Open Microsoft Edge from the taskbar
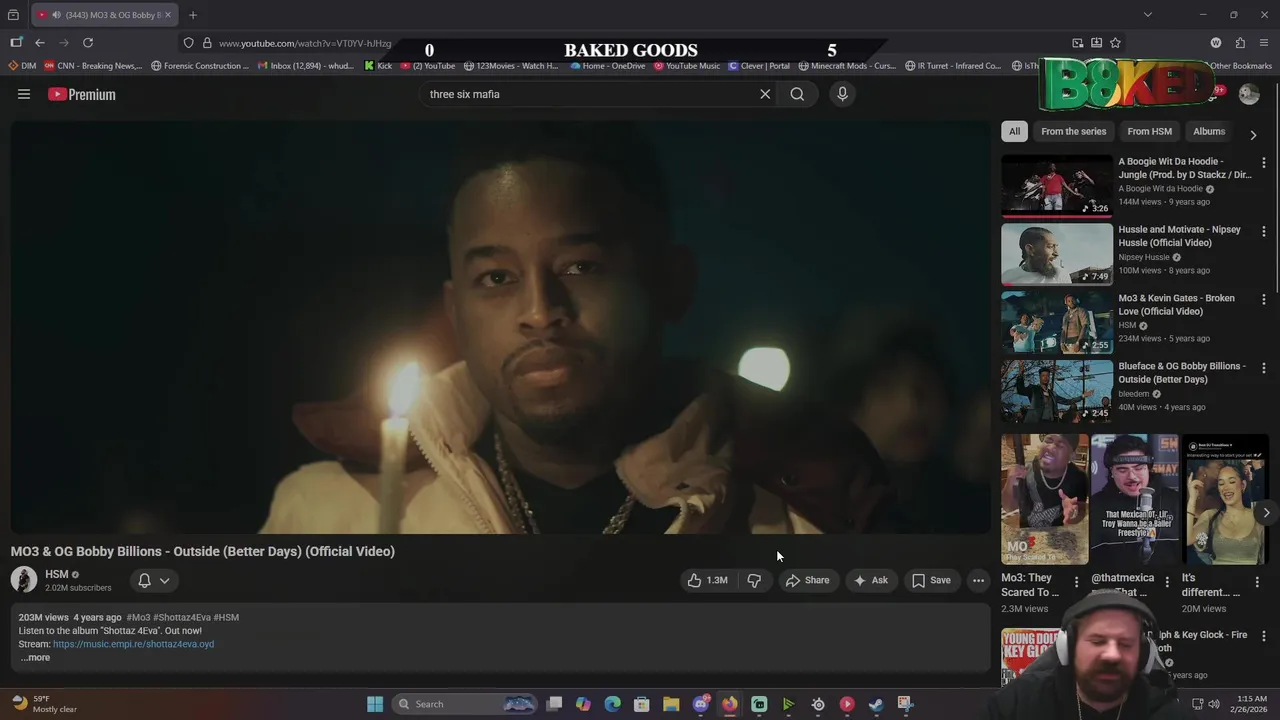Screen dimensions: 1280x720 pyautogui.click(x=613, y=704)
